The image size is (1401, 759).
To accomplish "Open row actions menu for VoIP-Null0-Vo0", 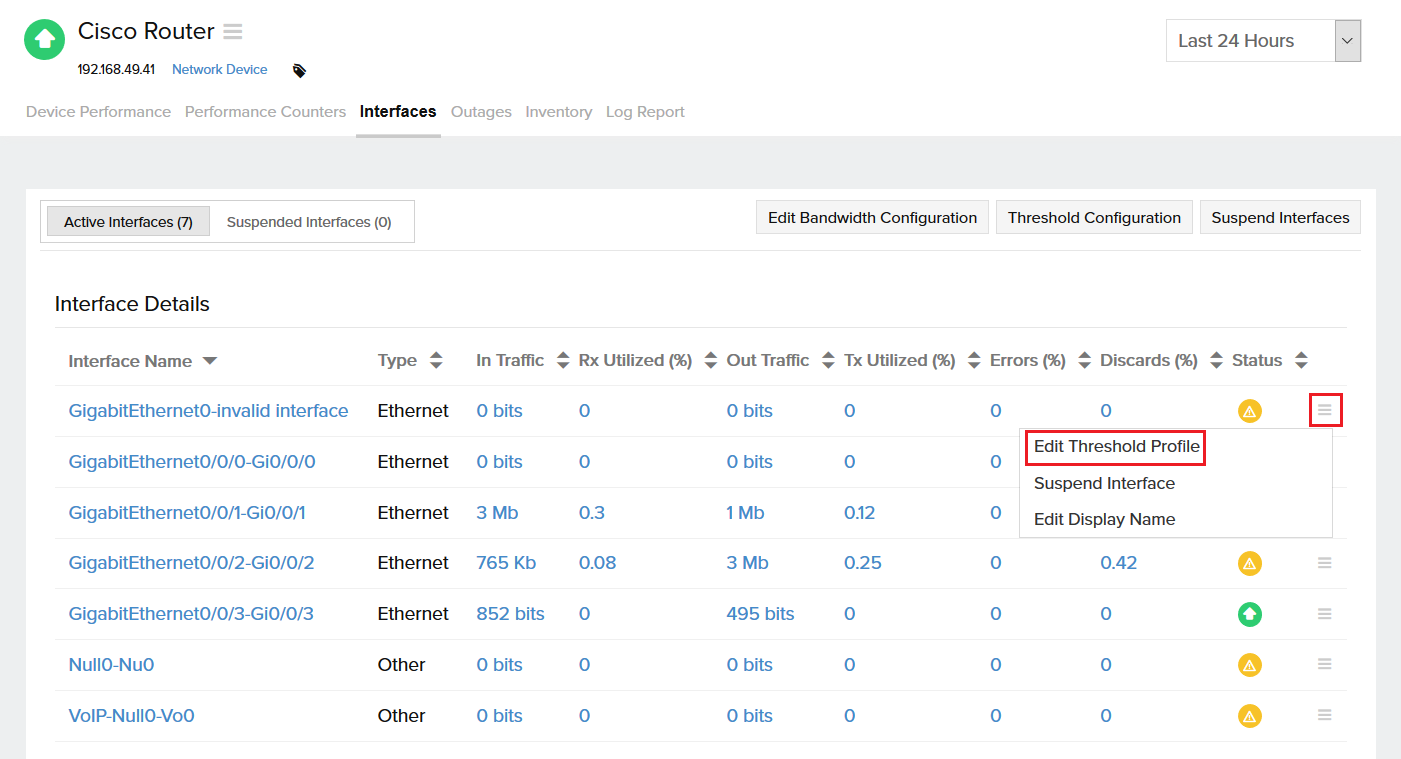I will click(1324, 715).
